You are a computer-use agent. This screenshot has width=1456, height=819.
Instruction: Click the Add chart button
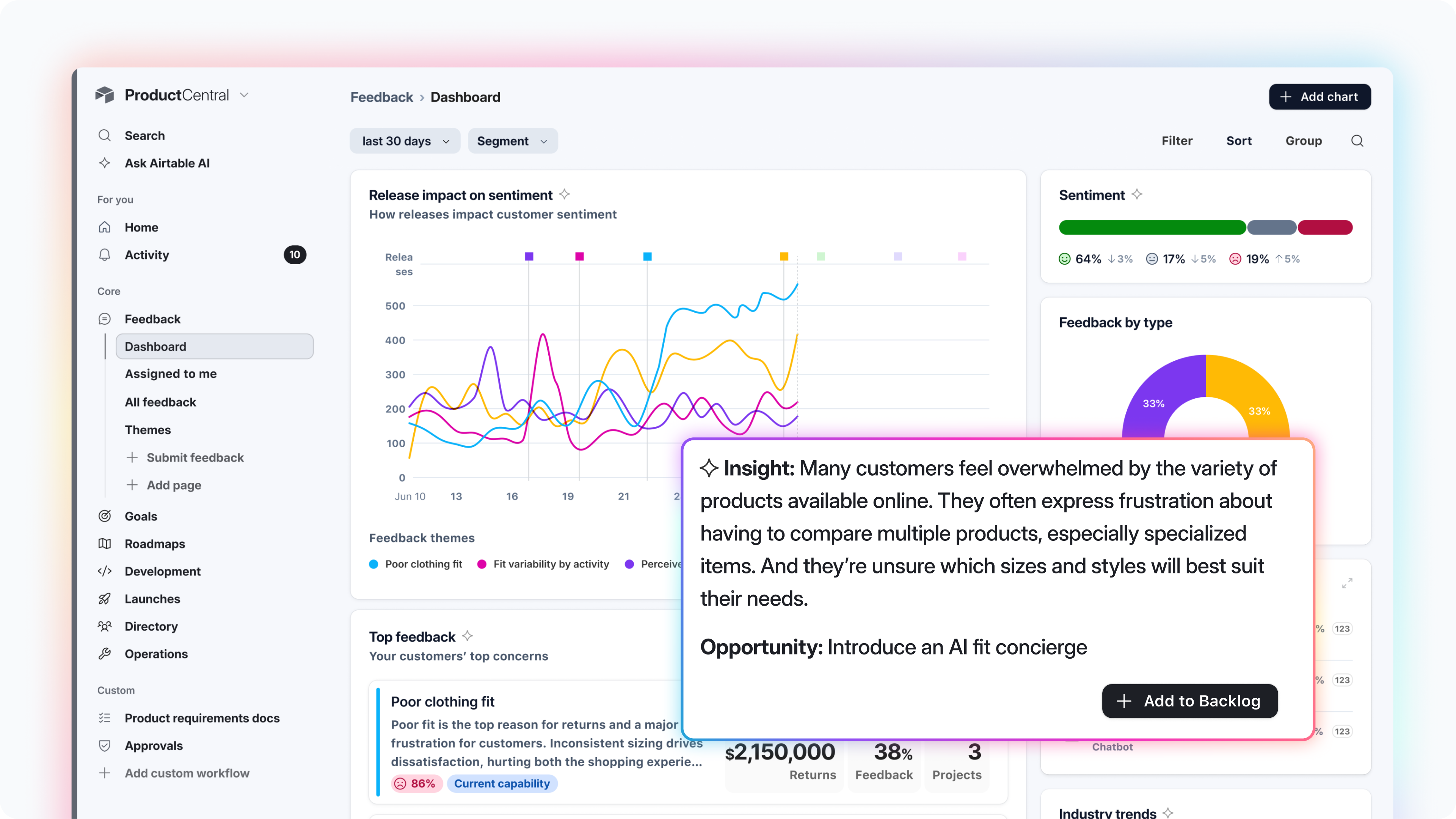tap(1319, 97)
